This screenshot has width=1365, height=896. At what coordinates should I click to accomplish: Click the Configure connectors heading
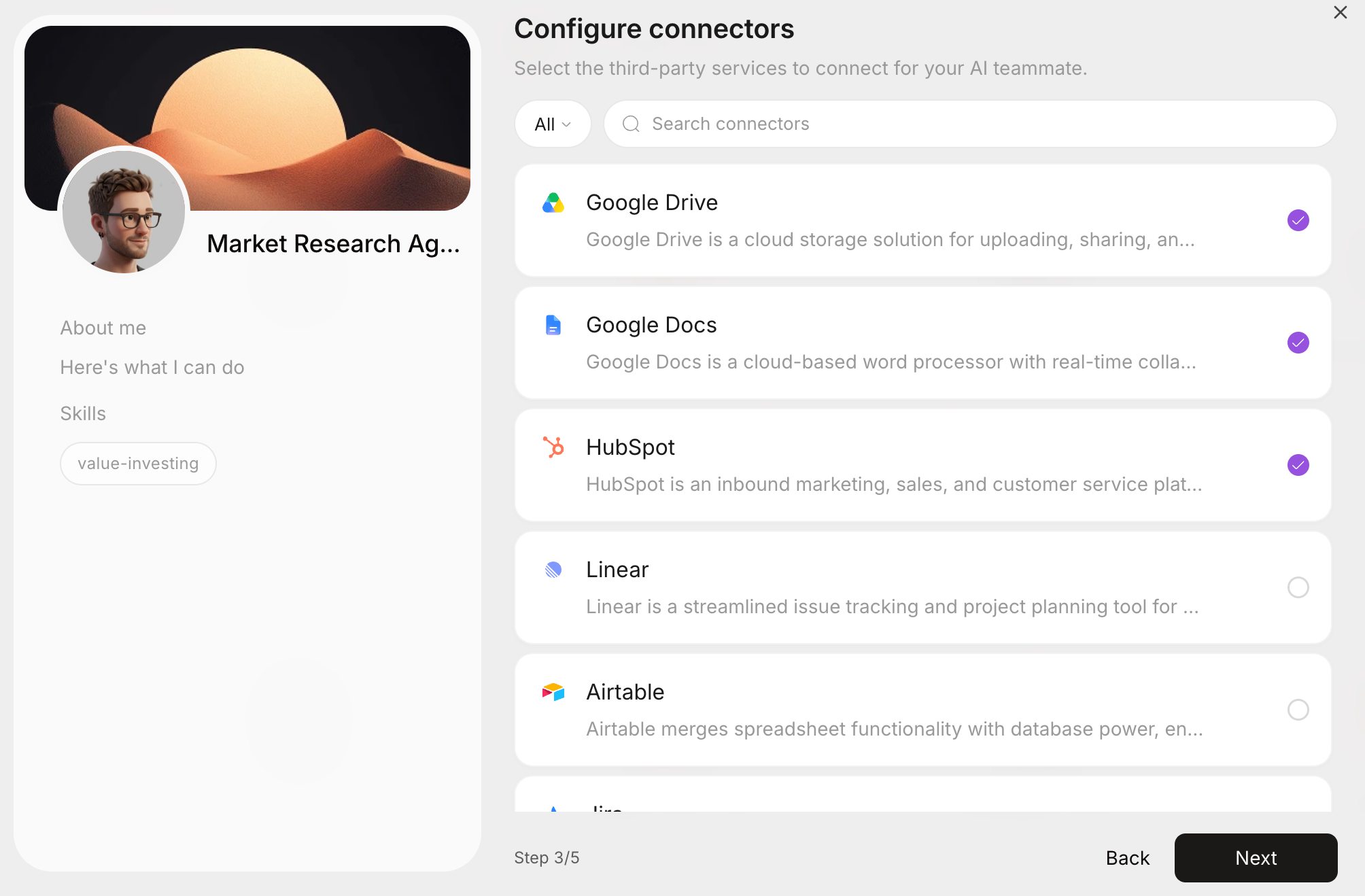click(x=654, y=29)
